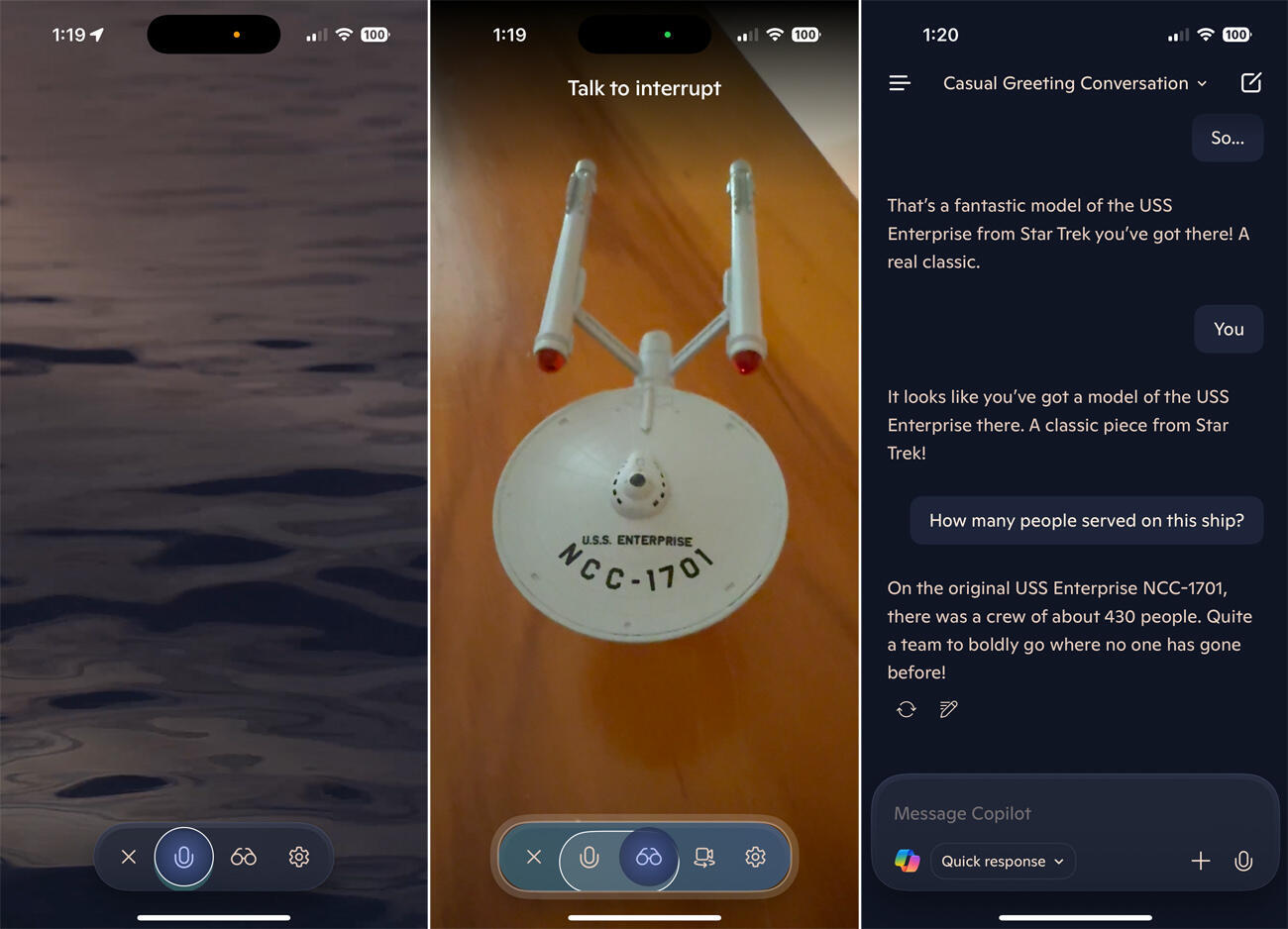Image resolution: width=1288 pixels, height=929 pixels.
Task: Click the edit pencil icon under the last reply
Action: tap(948, 709)
